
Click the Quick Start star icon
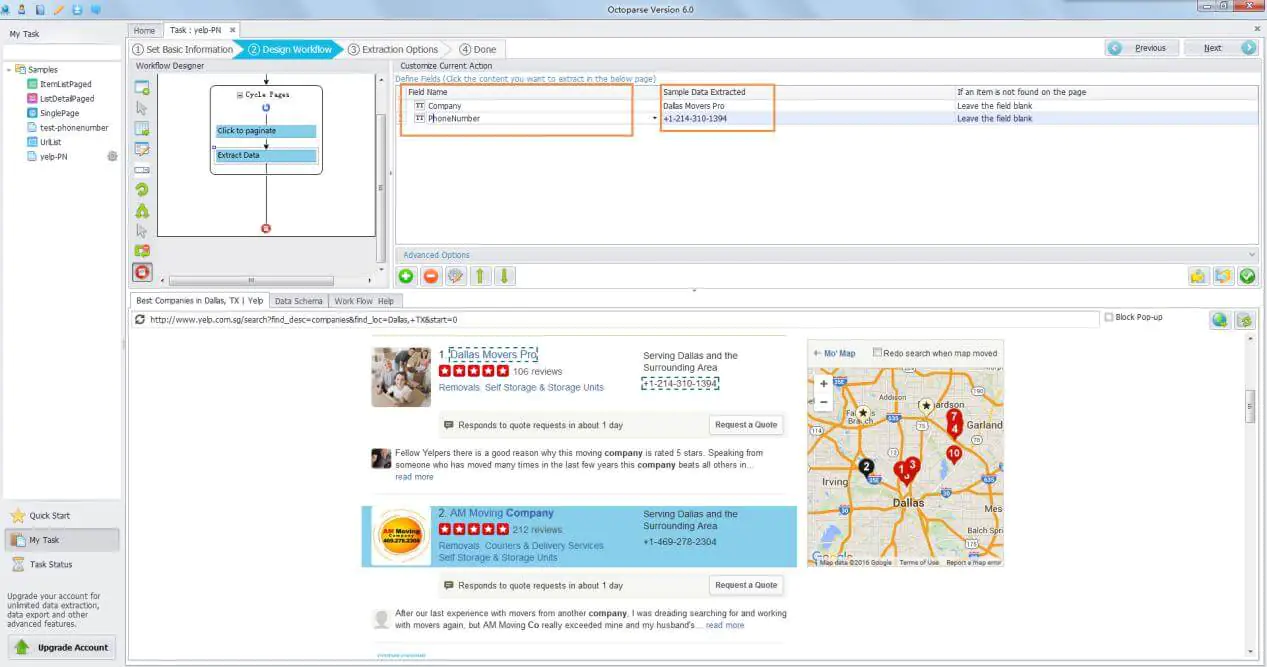[17, 516]
